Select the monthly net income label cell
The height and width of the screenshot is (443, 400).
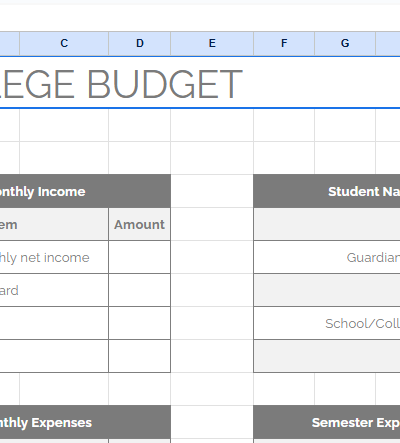tap(54, 257)
